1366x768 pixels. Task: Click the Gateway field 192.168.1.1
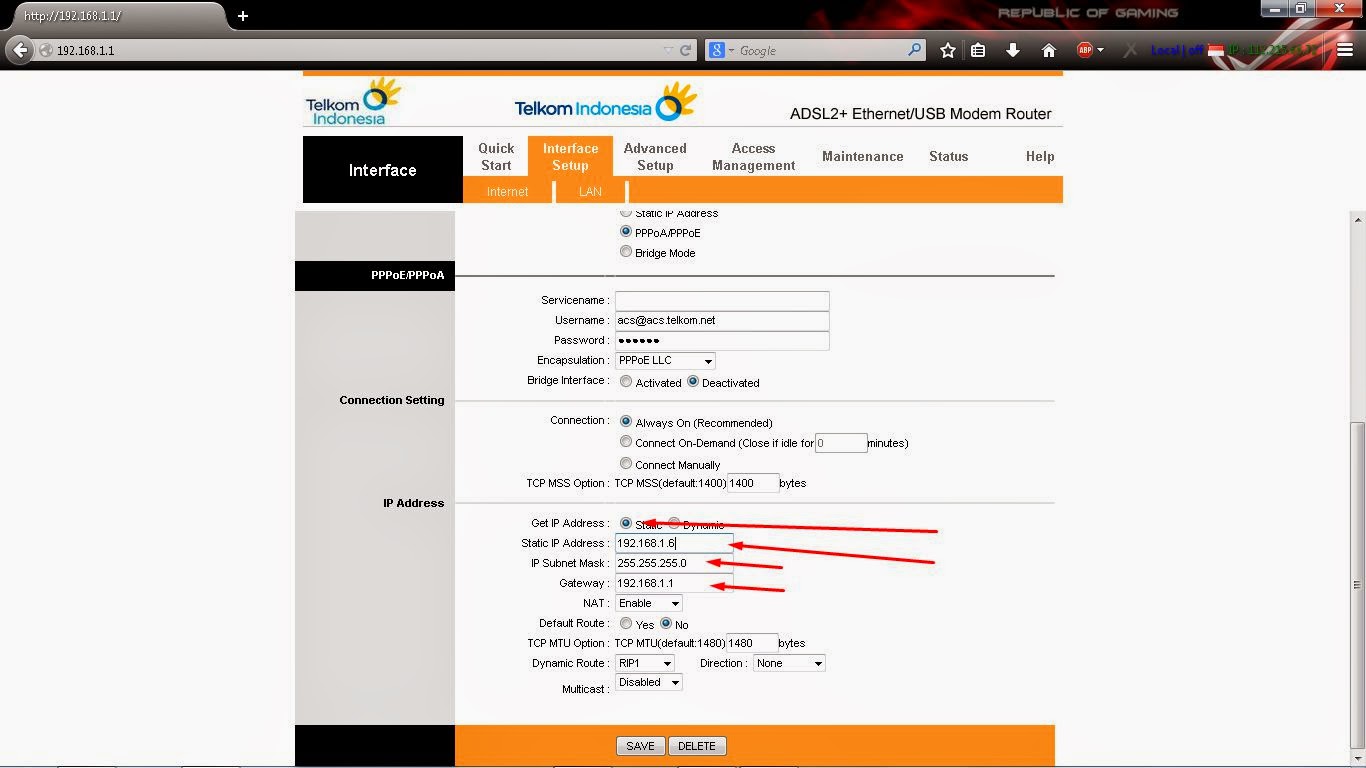click(x=674, y=583)
